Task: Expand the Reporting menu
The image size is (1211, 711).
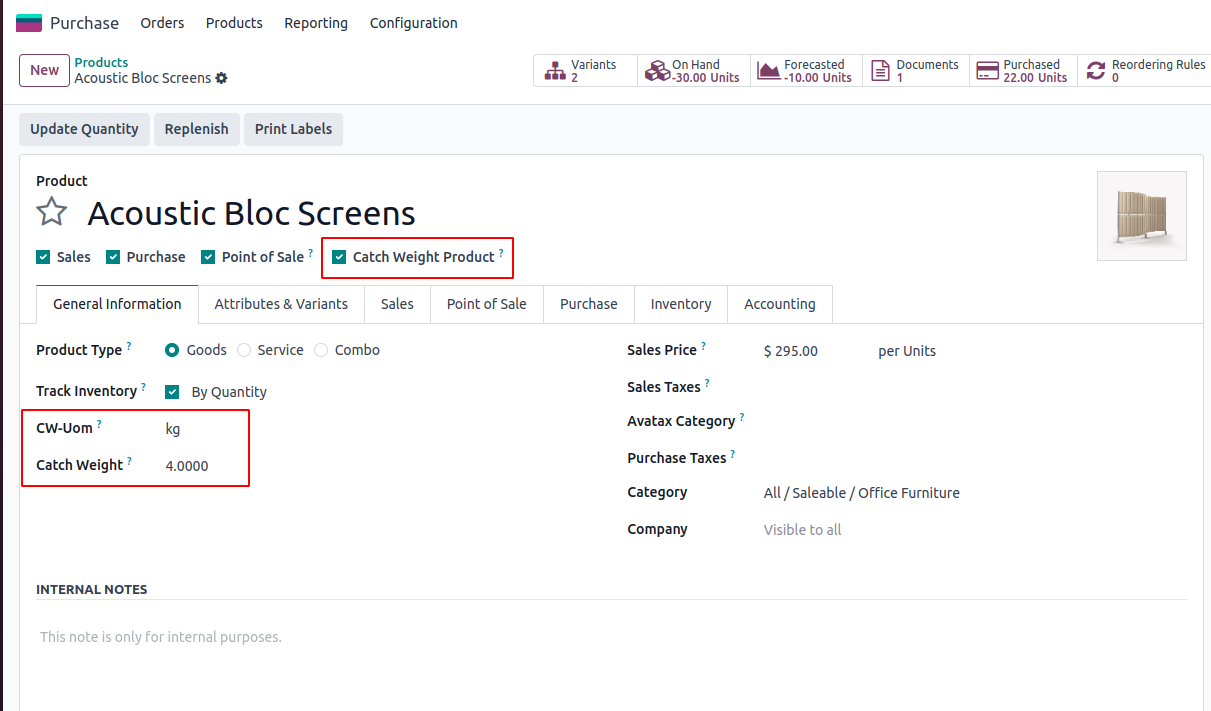Action: 316,23
